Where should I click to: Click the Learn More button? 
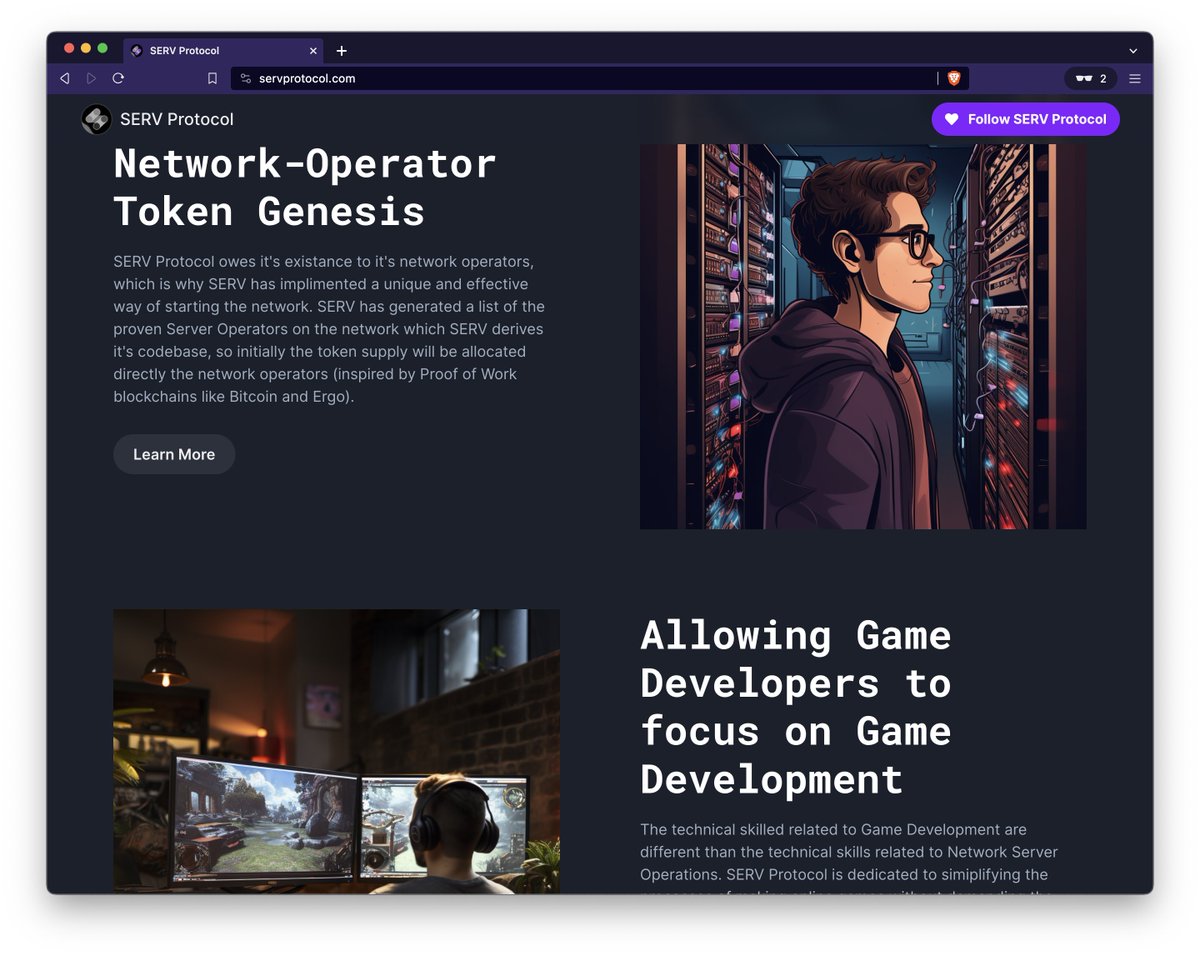click(174, 454)
